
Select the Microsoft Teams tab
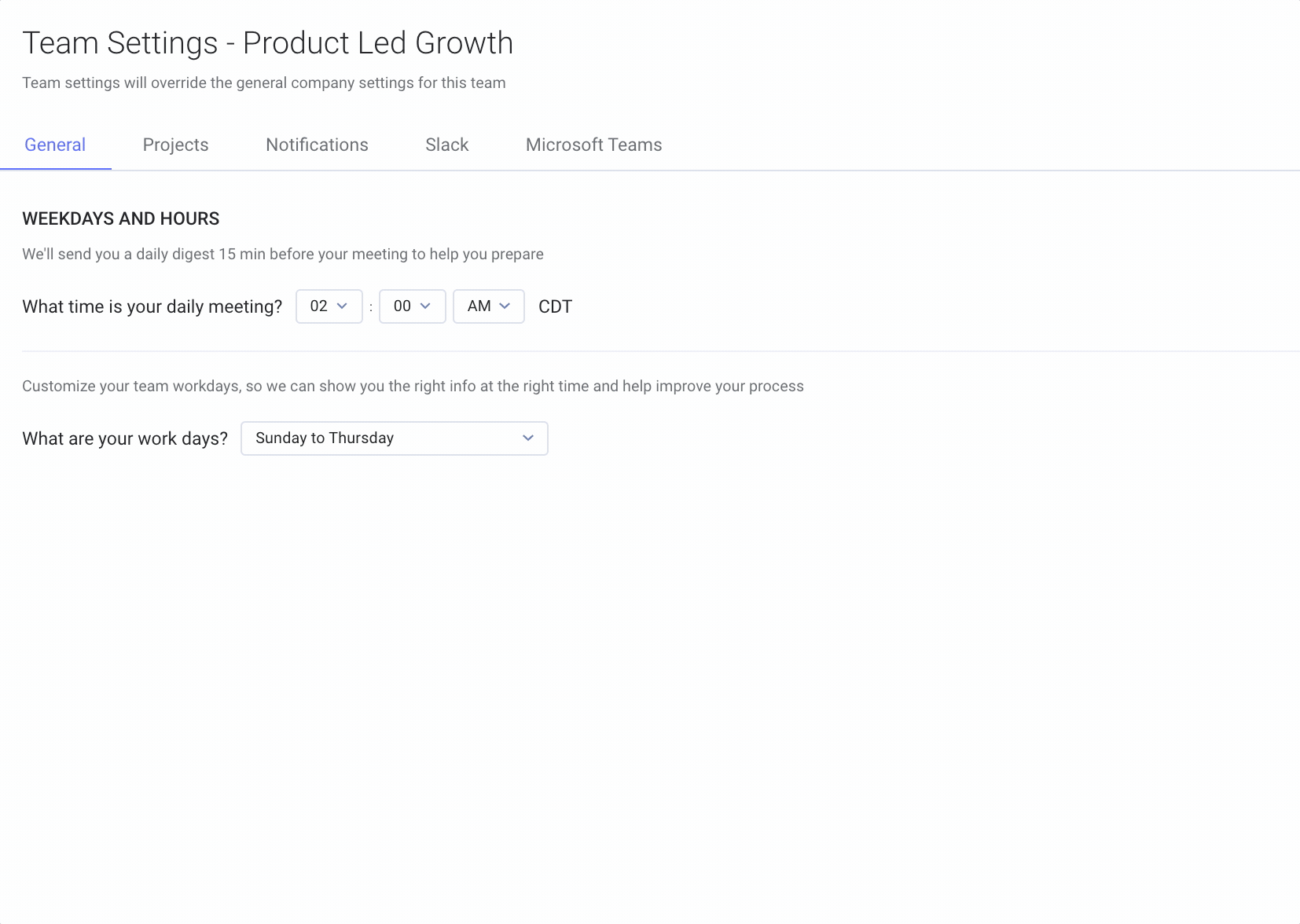[593, 145]
